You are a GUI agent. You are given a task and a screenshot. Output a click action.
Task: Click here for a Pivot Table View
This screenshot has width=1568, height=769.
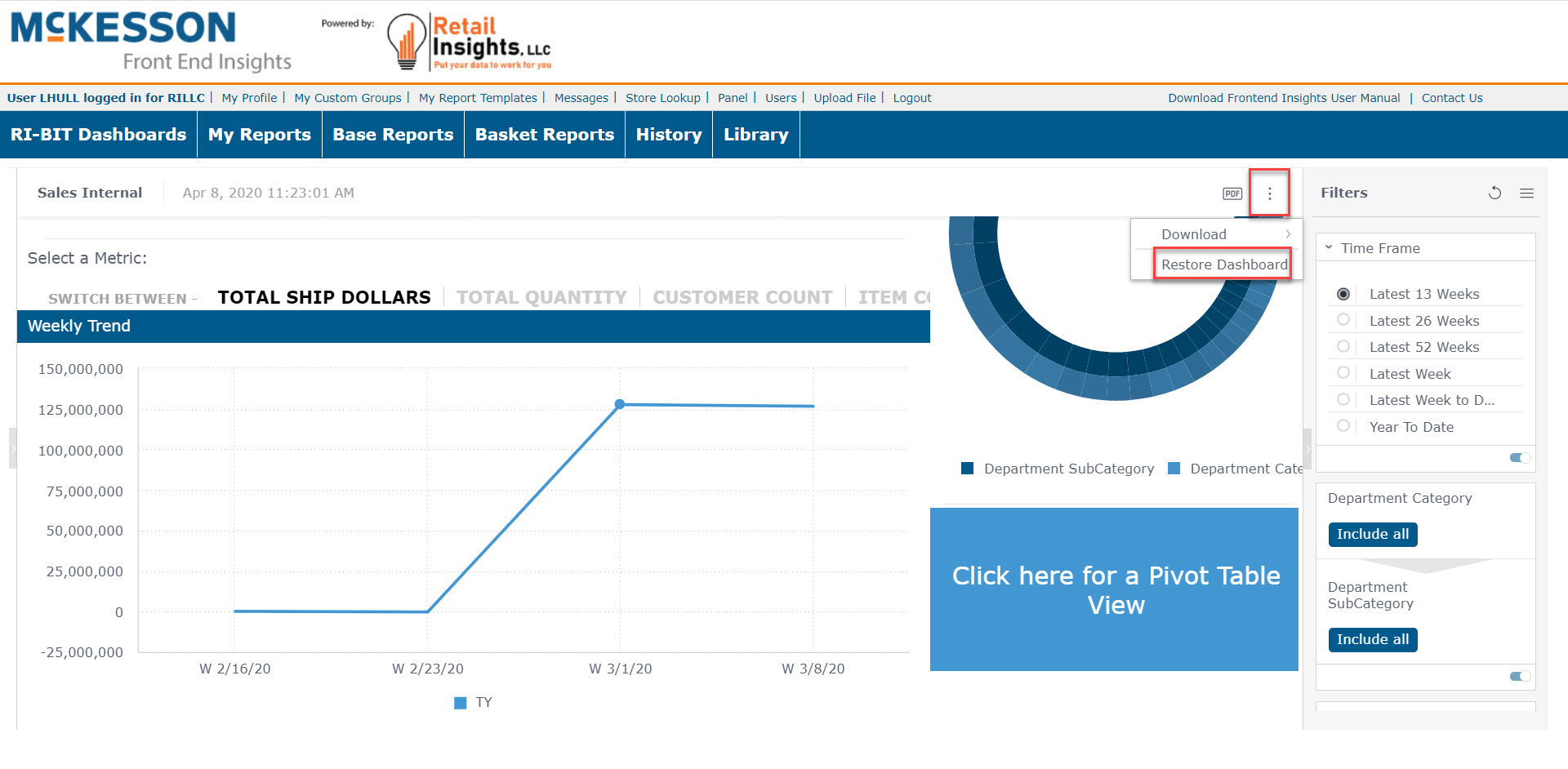pyautogui.click(x=1116, y=589)
